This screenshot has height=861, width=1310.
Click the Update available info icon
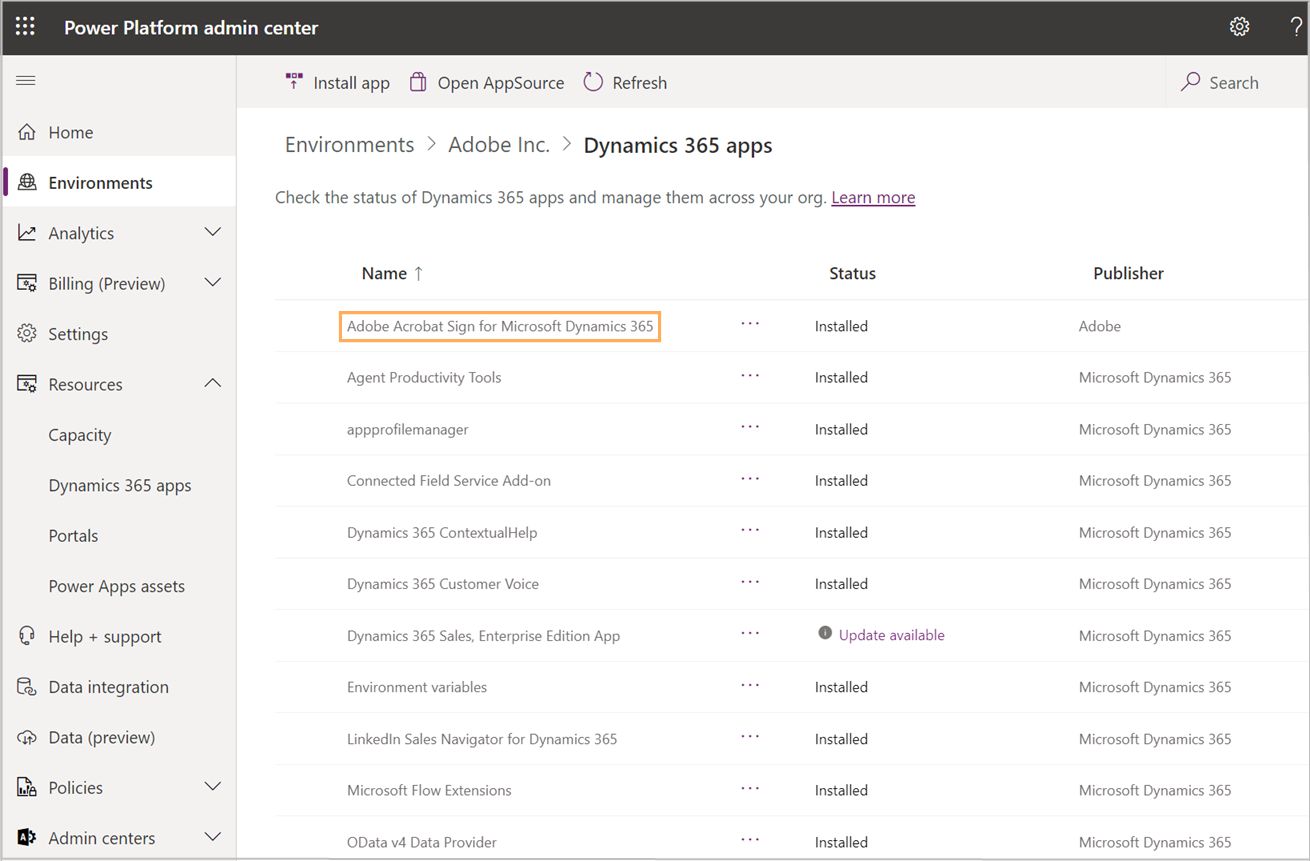point(825,633)
